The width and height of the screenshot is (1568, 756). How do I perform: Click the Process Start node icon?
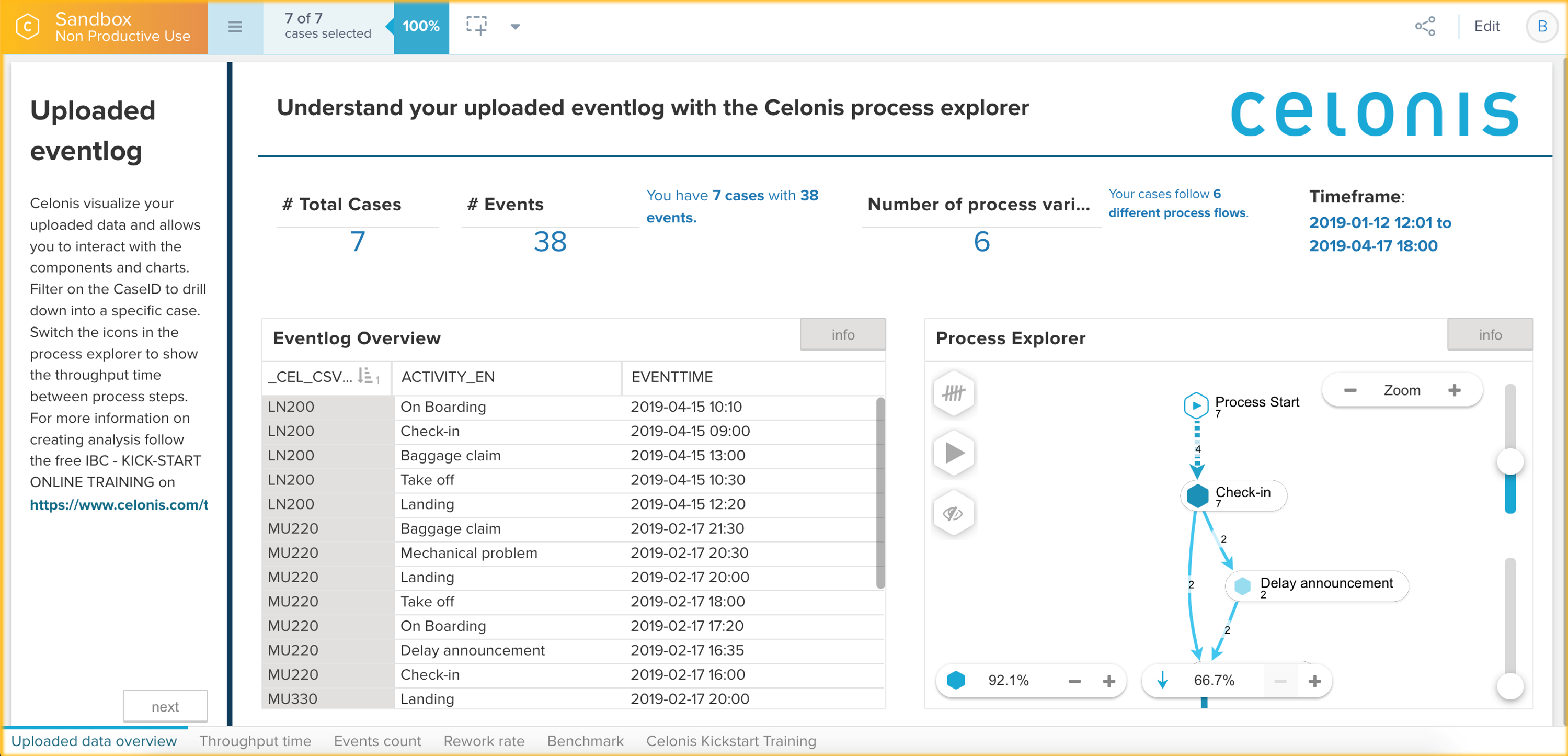[1196, 405]
